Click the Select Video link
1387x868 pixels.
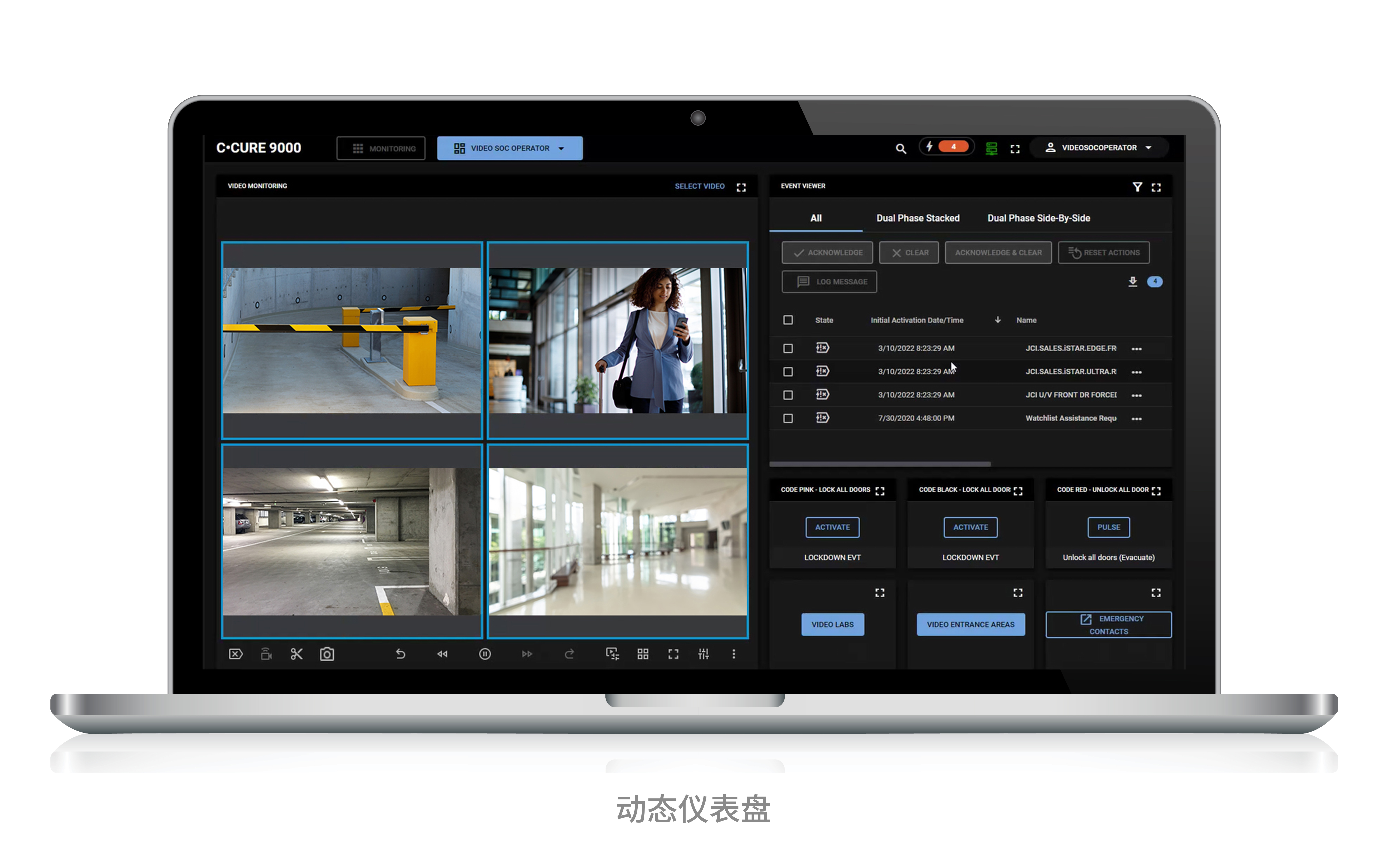(700, 186)
